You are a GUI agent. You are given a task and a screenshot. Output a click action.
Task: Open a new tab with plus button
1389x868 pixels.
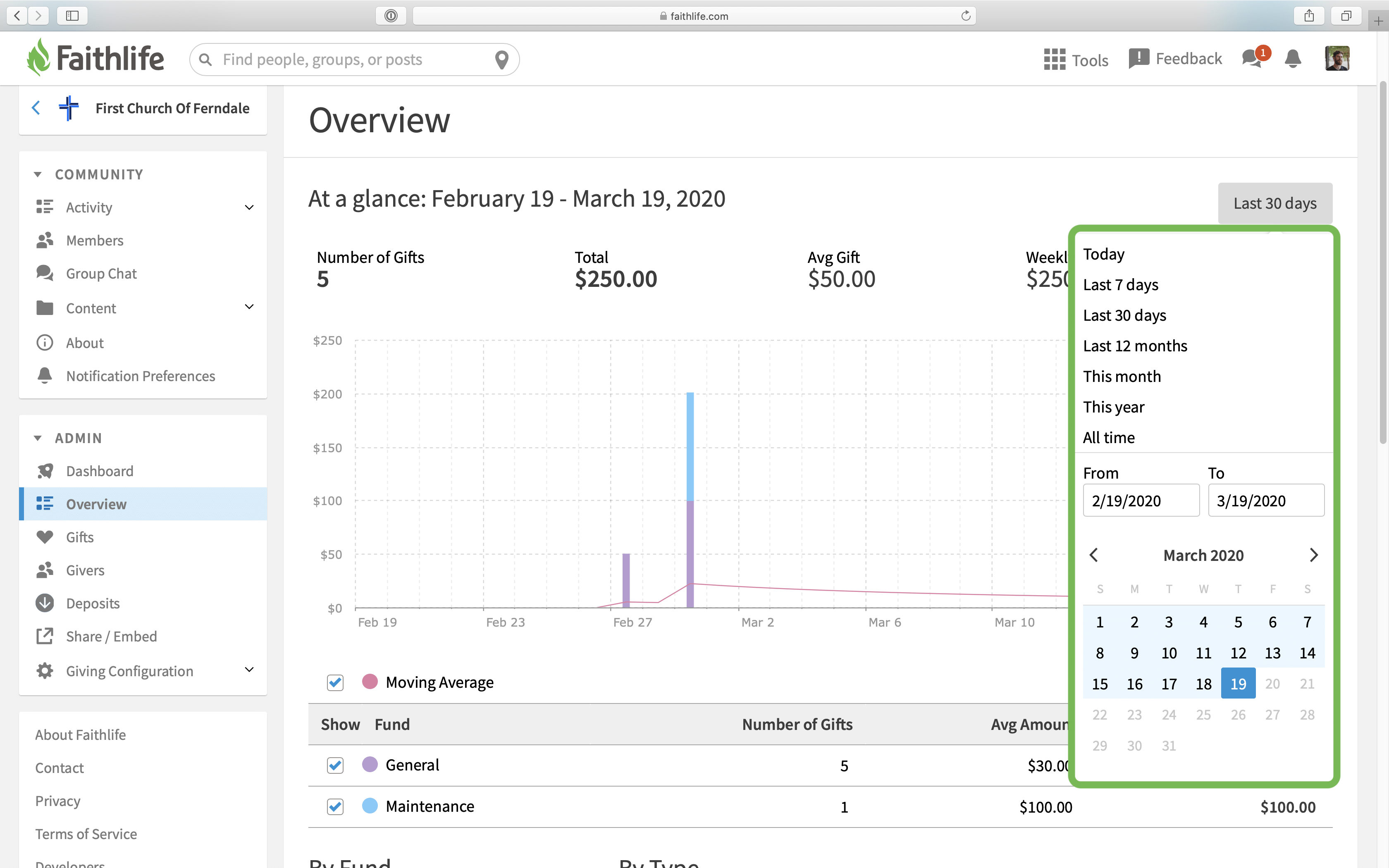[1379, 21]
